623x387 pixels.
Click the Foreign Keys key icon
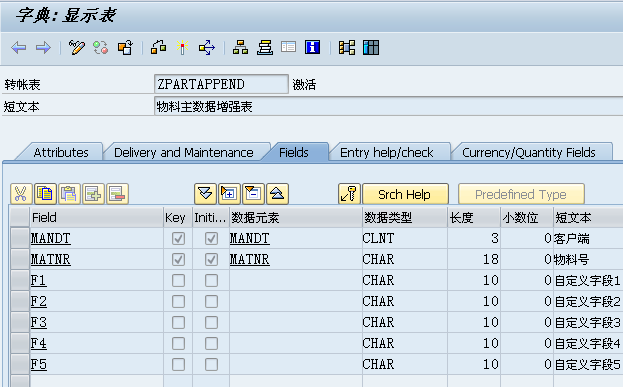coord(349,194)
